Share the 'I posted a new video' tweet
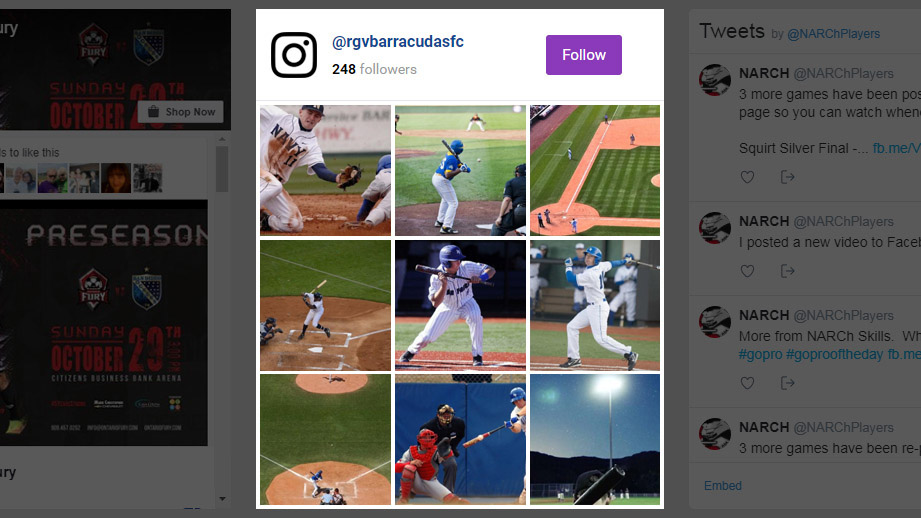This screenshot has width=921, height=518. tap(787, 271)
